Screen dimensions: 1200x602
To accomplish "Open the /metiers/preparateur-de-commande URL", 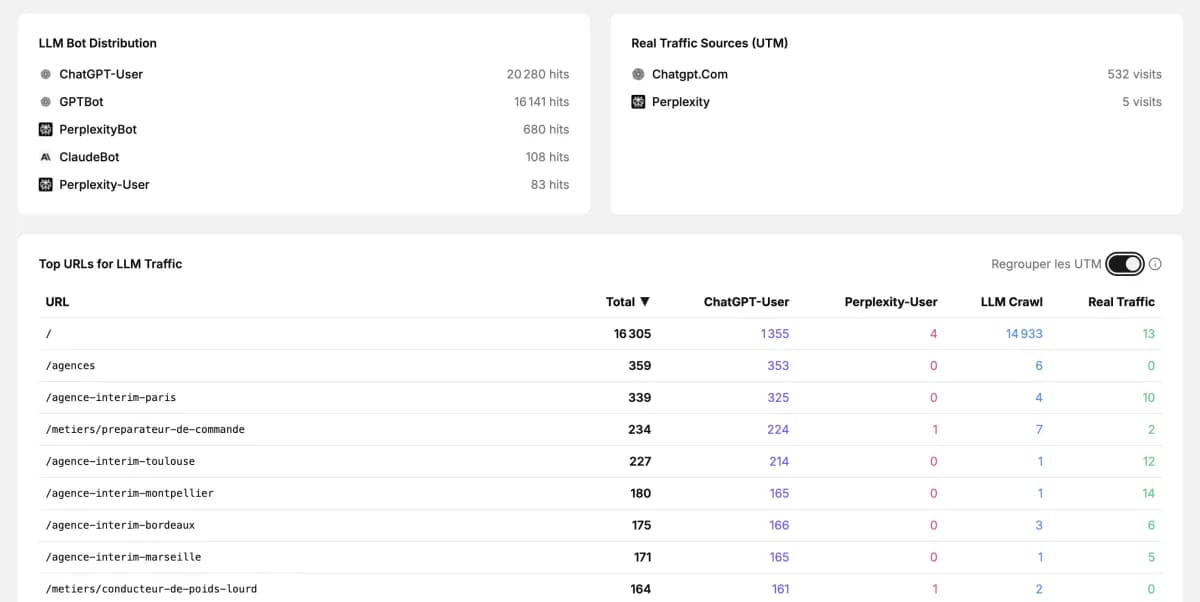I will (x=145, y=430).
